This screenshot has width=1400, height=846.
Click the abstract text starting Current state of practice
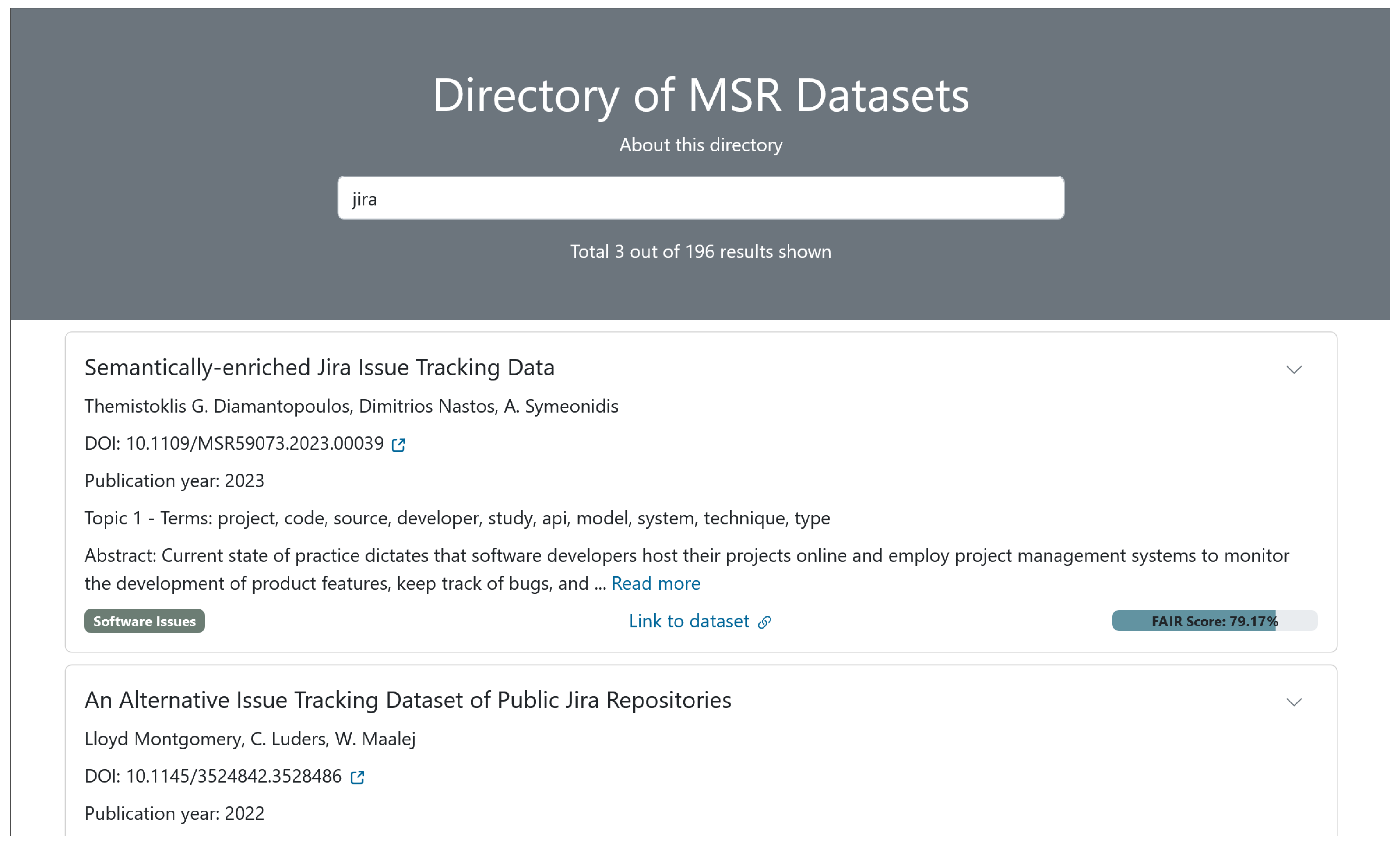click(x=687, y=569)
